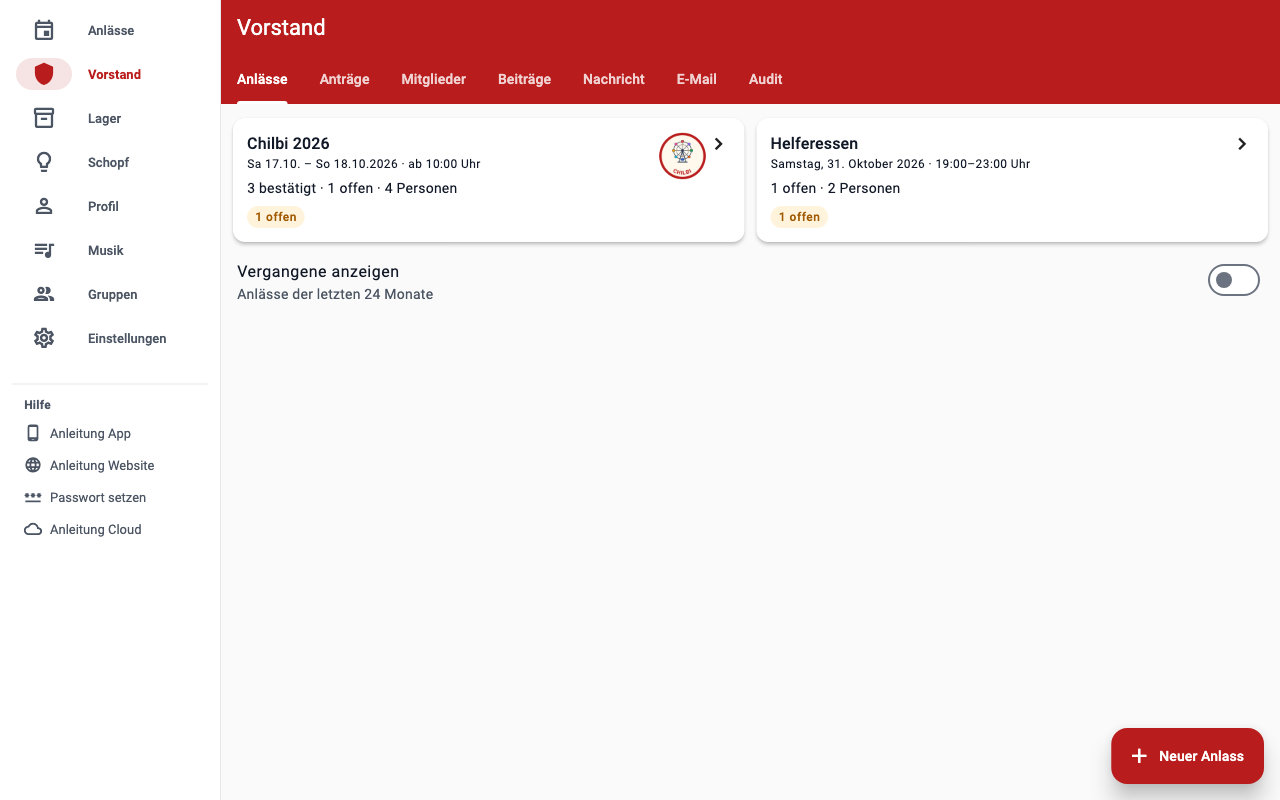Click the Musik label in sidebar
Viewport: 1280px width, 800px height.
pyautogui.click(x=106, y=250)
